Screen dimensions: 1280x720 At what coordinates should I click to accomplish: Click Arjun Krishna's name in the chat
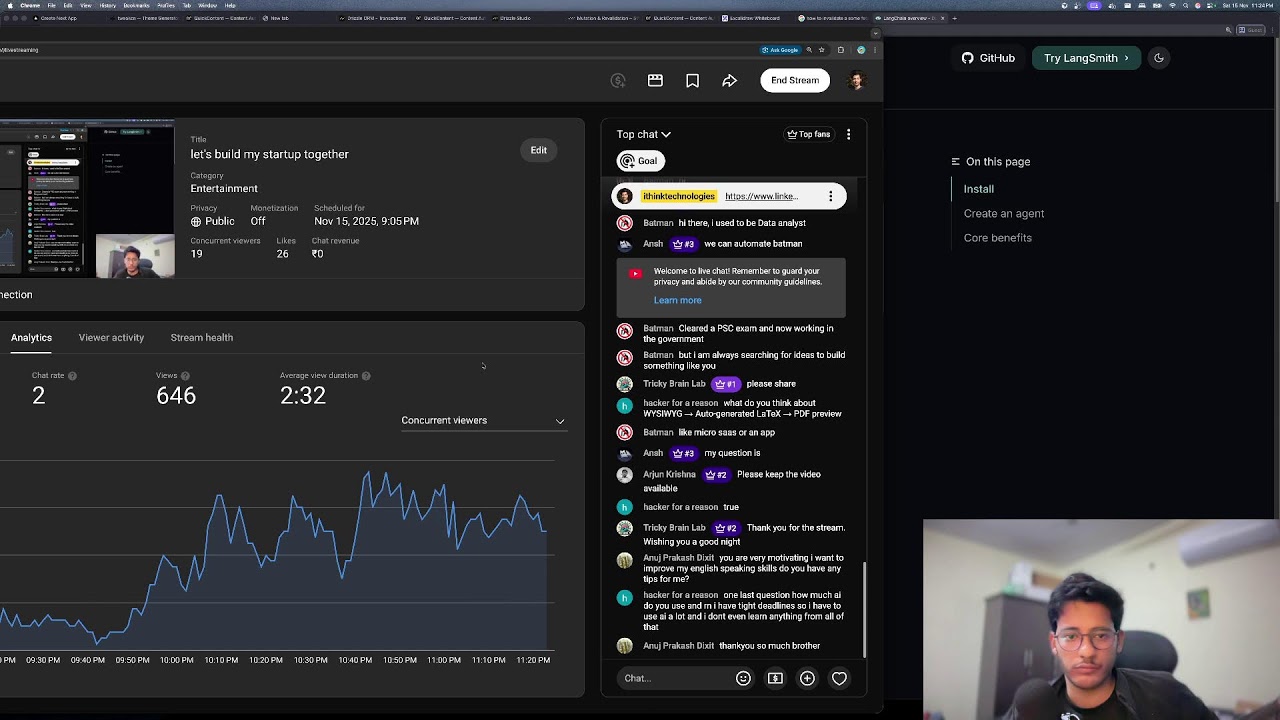[669, 475]
